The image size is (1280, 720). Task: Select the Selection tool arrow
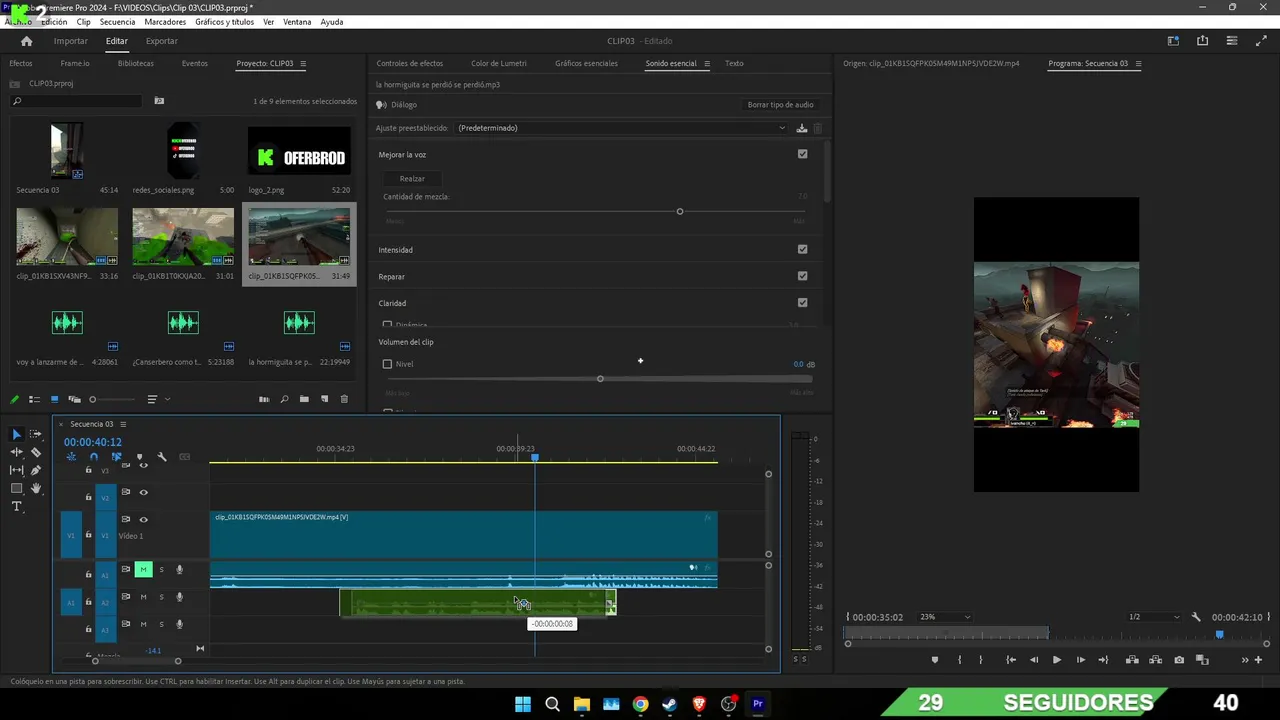click(x=16, y=434)
